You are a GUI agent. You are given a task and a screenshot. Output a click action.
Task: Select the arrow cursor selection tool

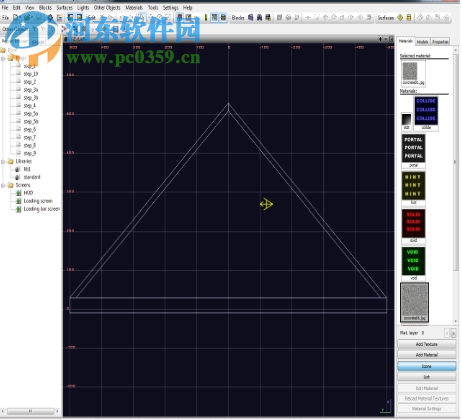point(142,17)
